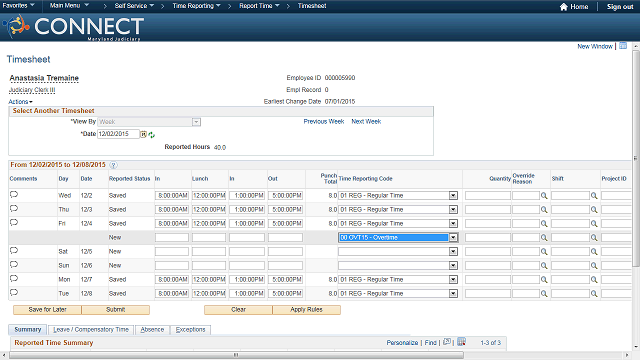Open Shift lookup for Sat 12/5

pos(594,252)
